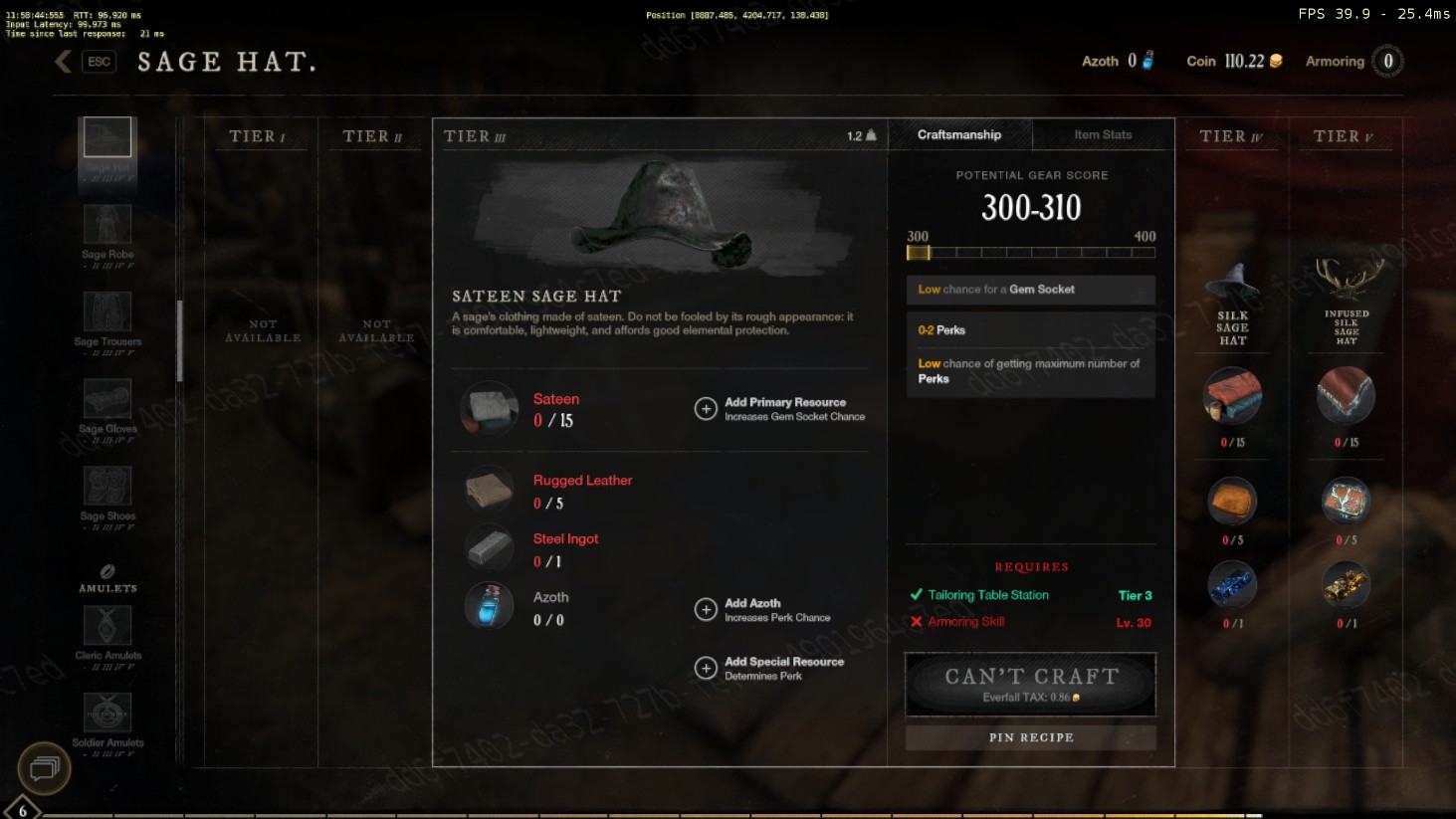
Task: Expand the Add Azoth plus button
Action: pyautogui.click(x=706, y=609)
